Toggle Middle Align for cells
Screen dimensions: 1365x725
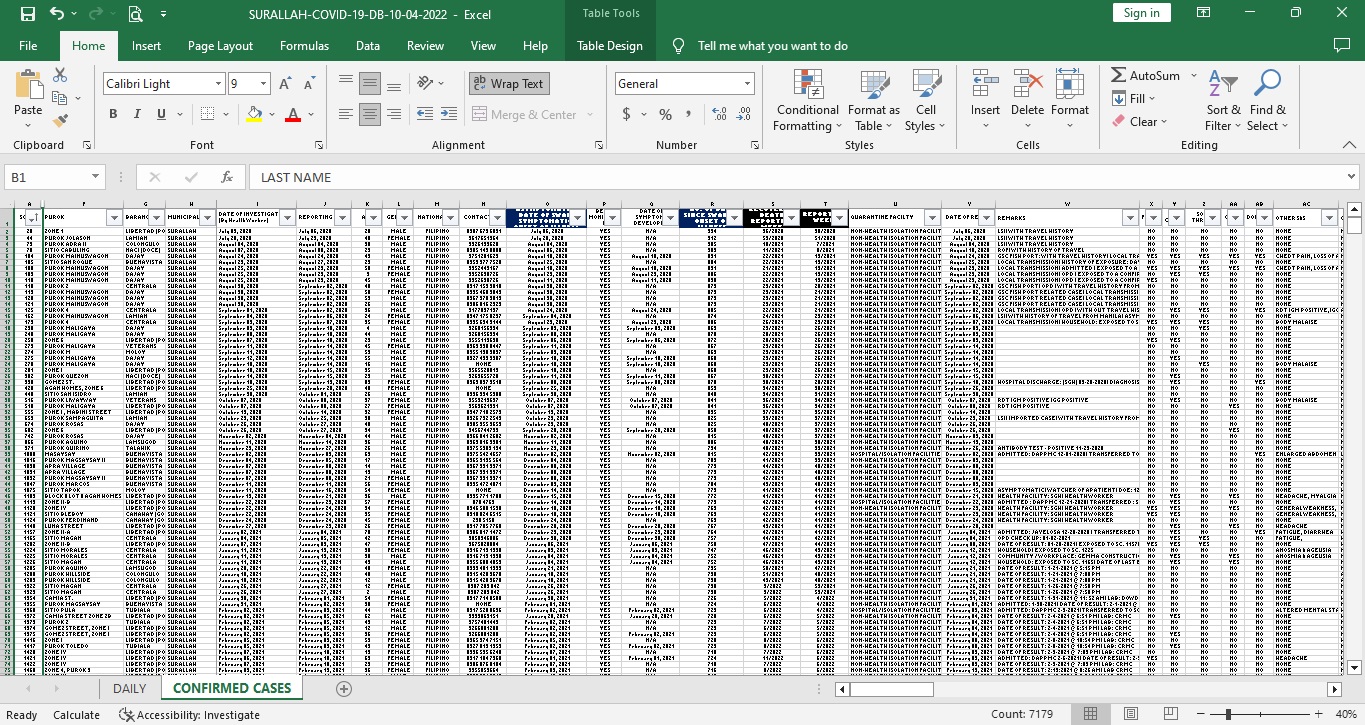point(370,84)
